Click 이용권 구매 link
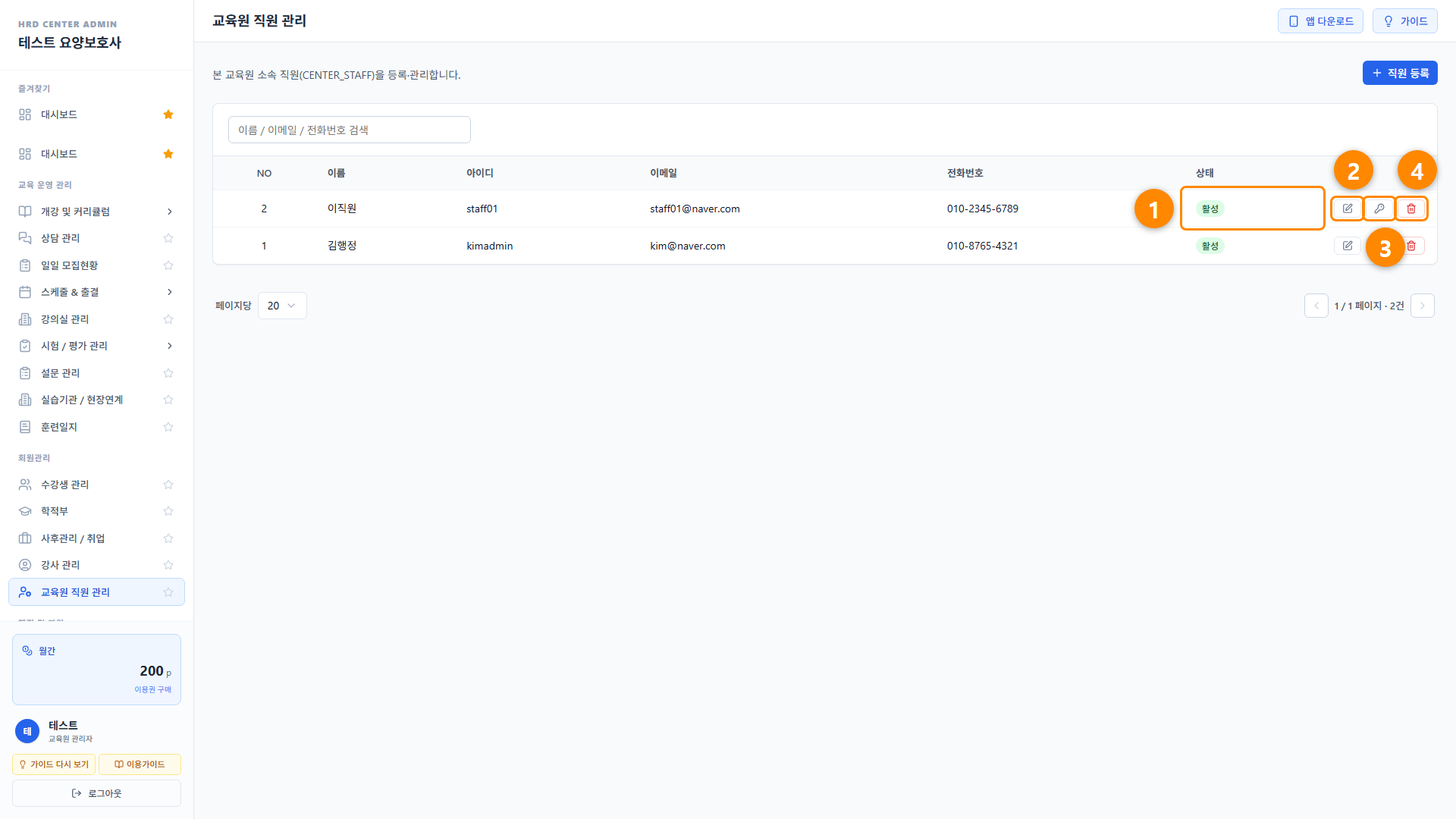Viewport: 1456px width, 819px height. (x=152, y=689)
